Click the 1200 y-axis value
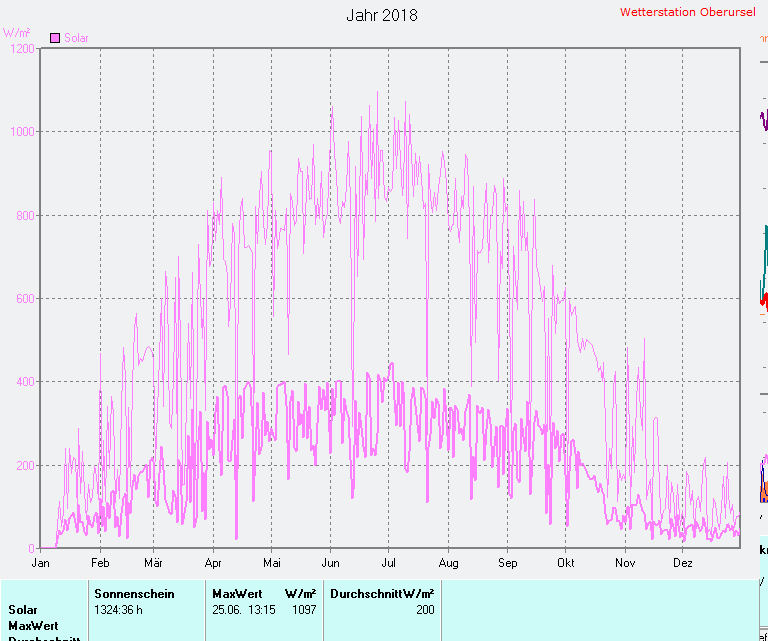768x641 pixels. [23, 48]
